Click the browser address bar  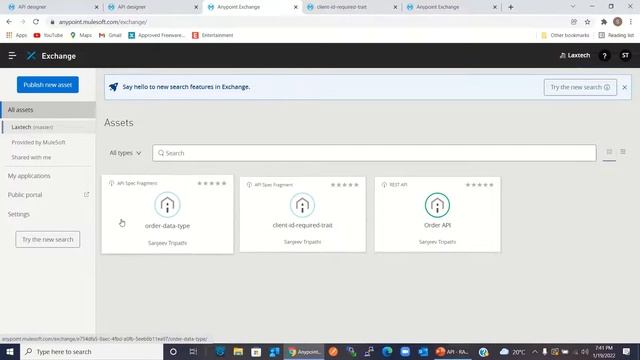click(x=306, y=22)
